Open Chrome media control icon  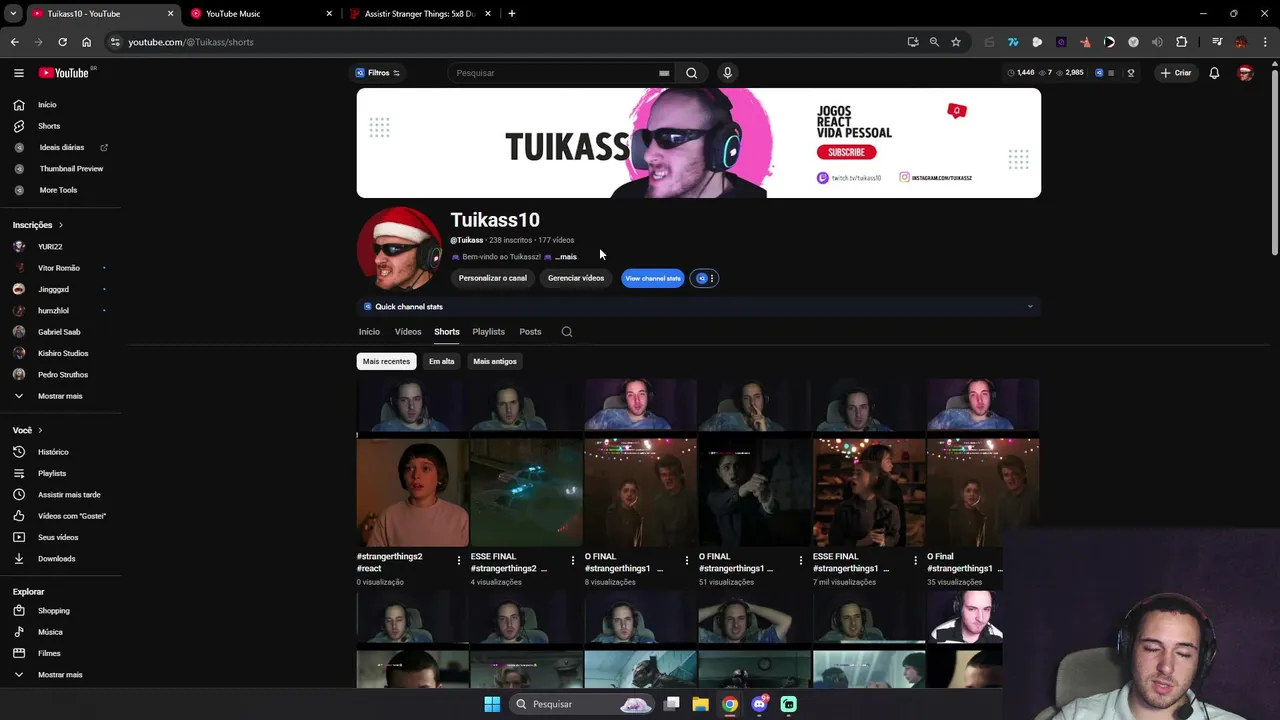coord(1217,42)
